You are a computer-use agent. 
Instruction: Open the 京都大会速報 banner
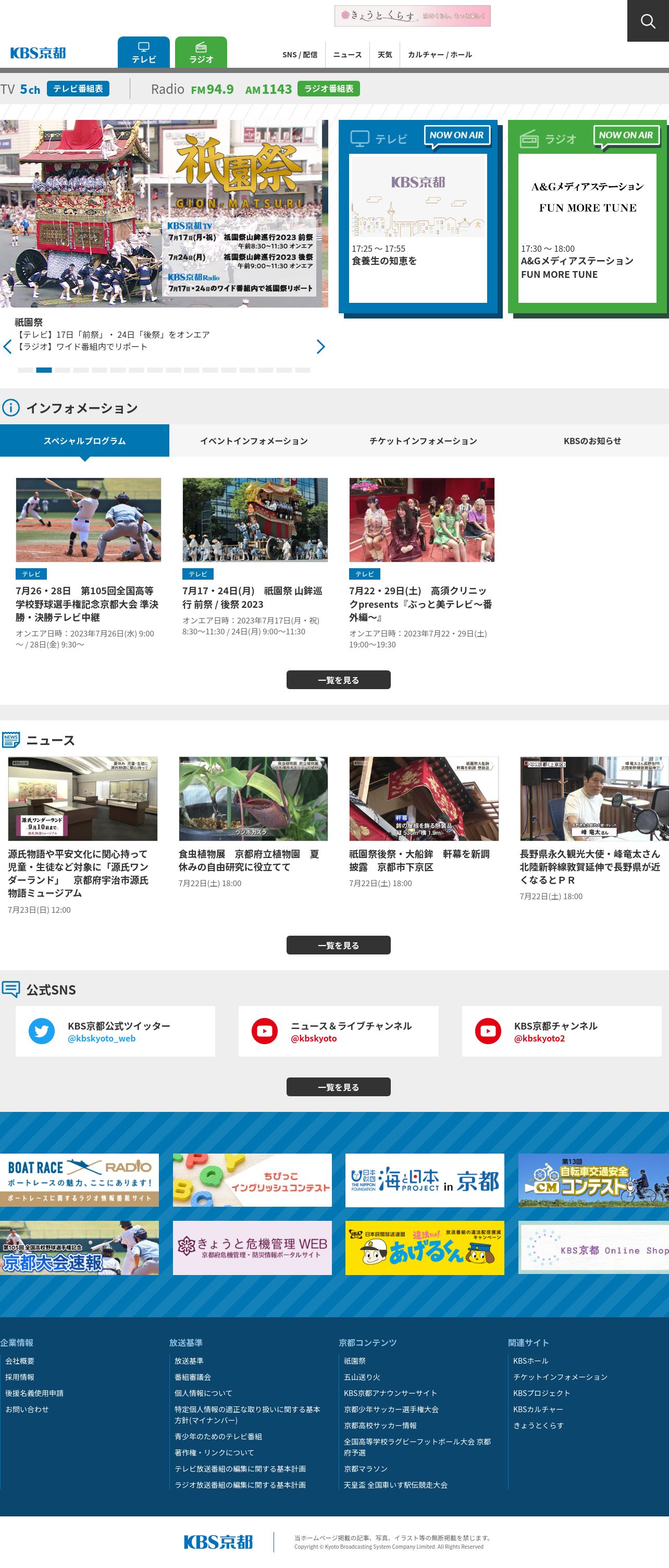79,1248
